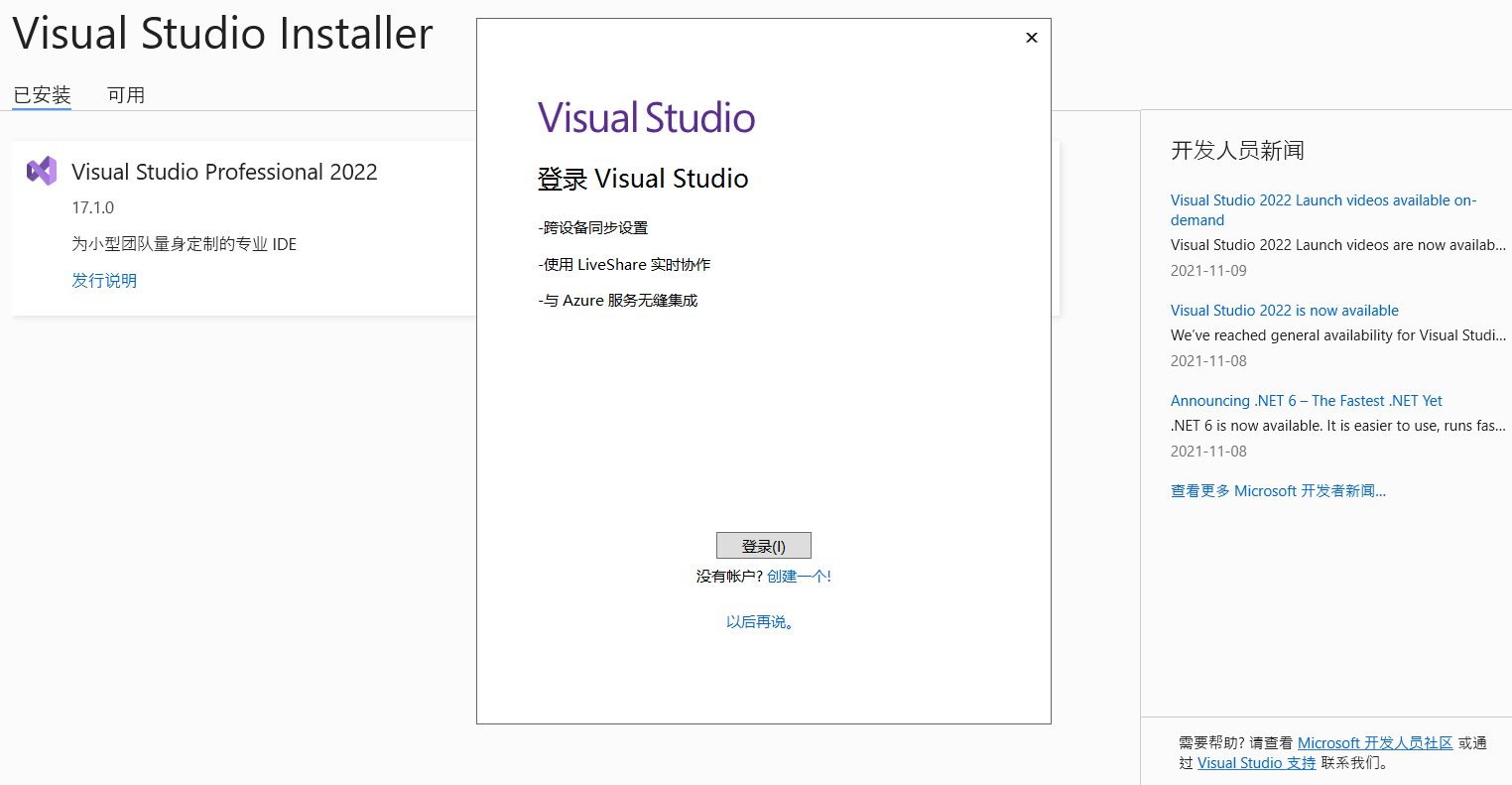Click the 登录 Visual Studio dialog heading
The width and height of the screenshot is (1512, 785).
click(x=643, y=179)
